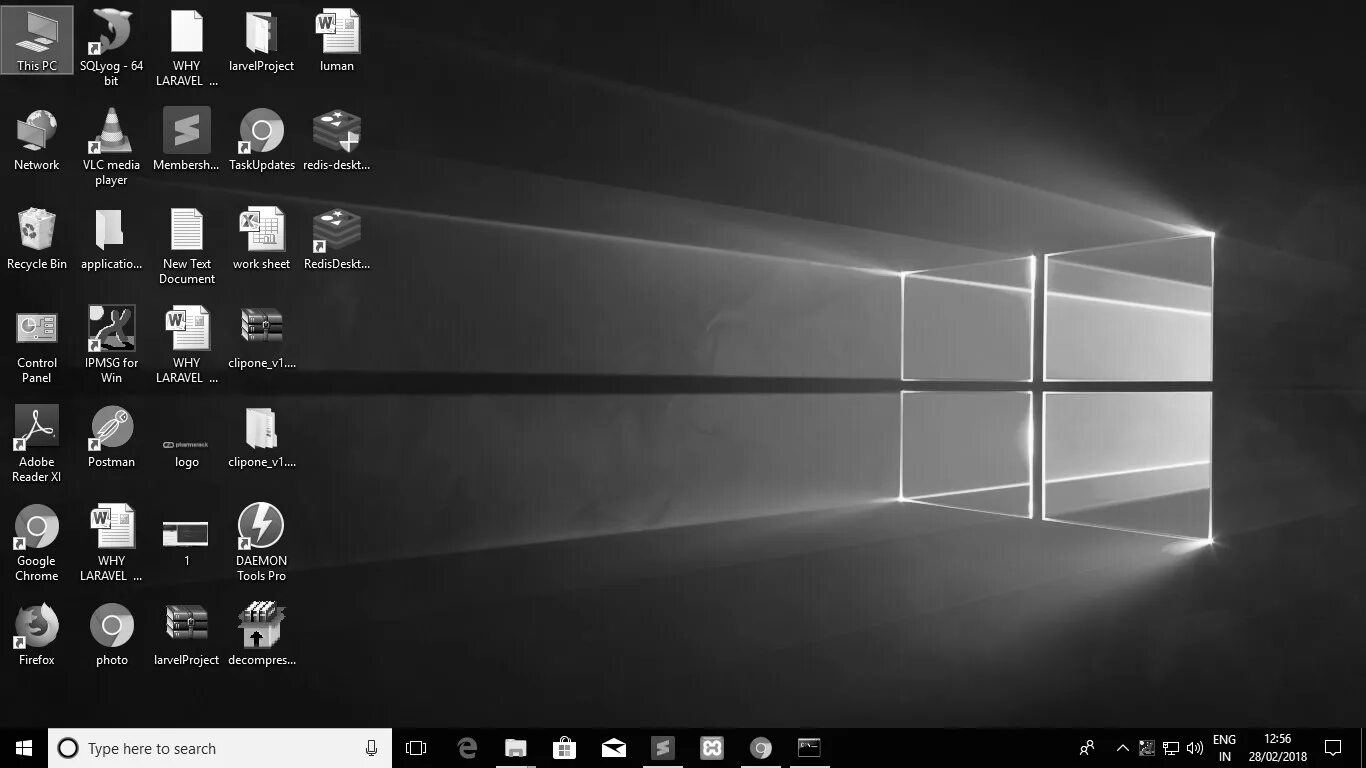Open the volume control tray icon
Screen dimensions: 1366x768
1194,748
